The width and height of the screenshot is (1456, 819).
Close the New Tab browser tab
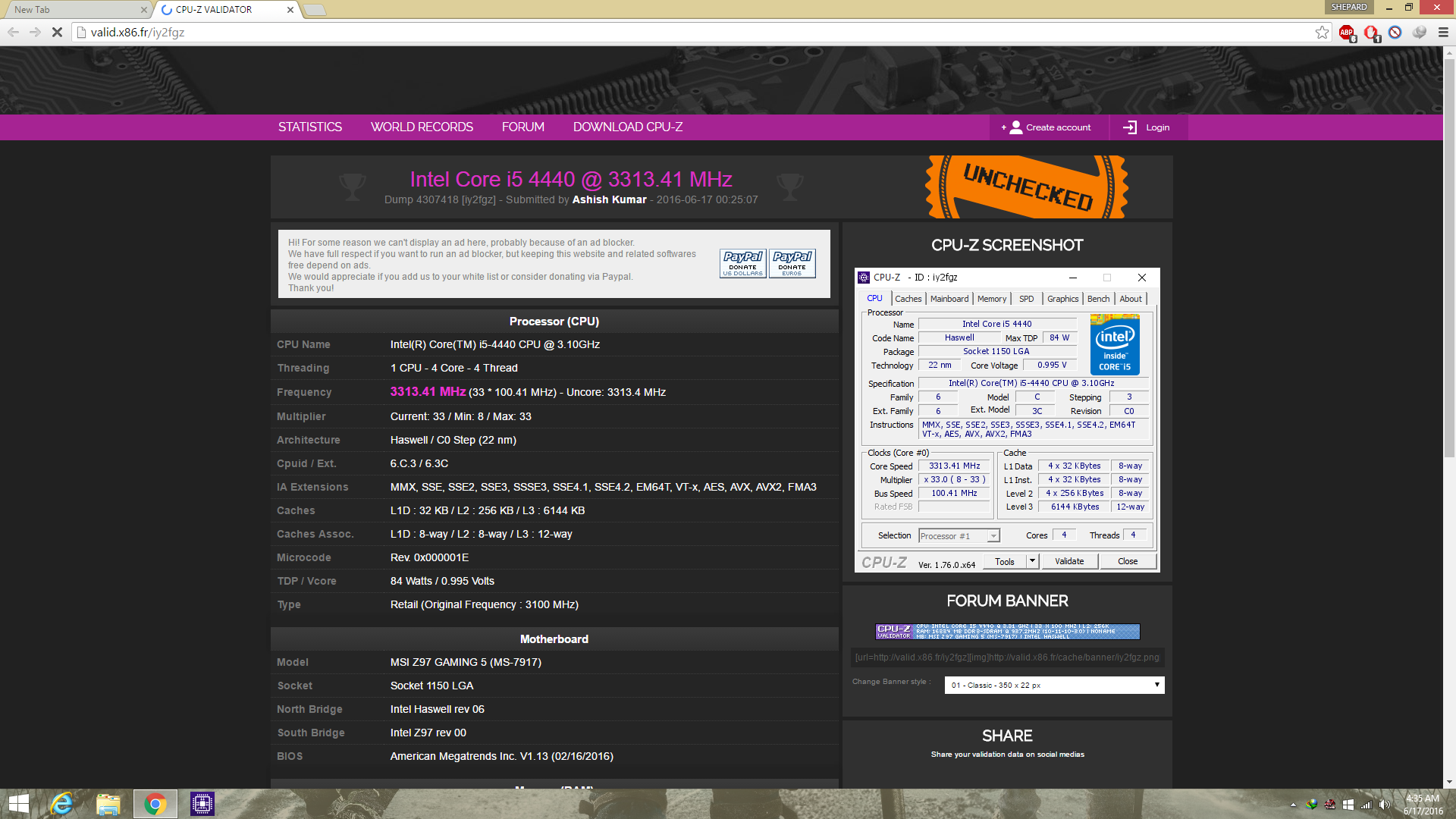144,10
